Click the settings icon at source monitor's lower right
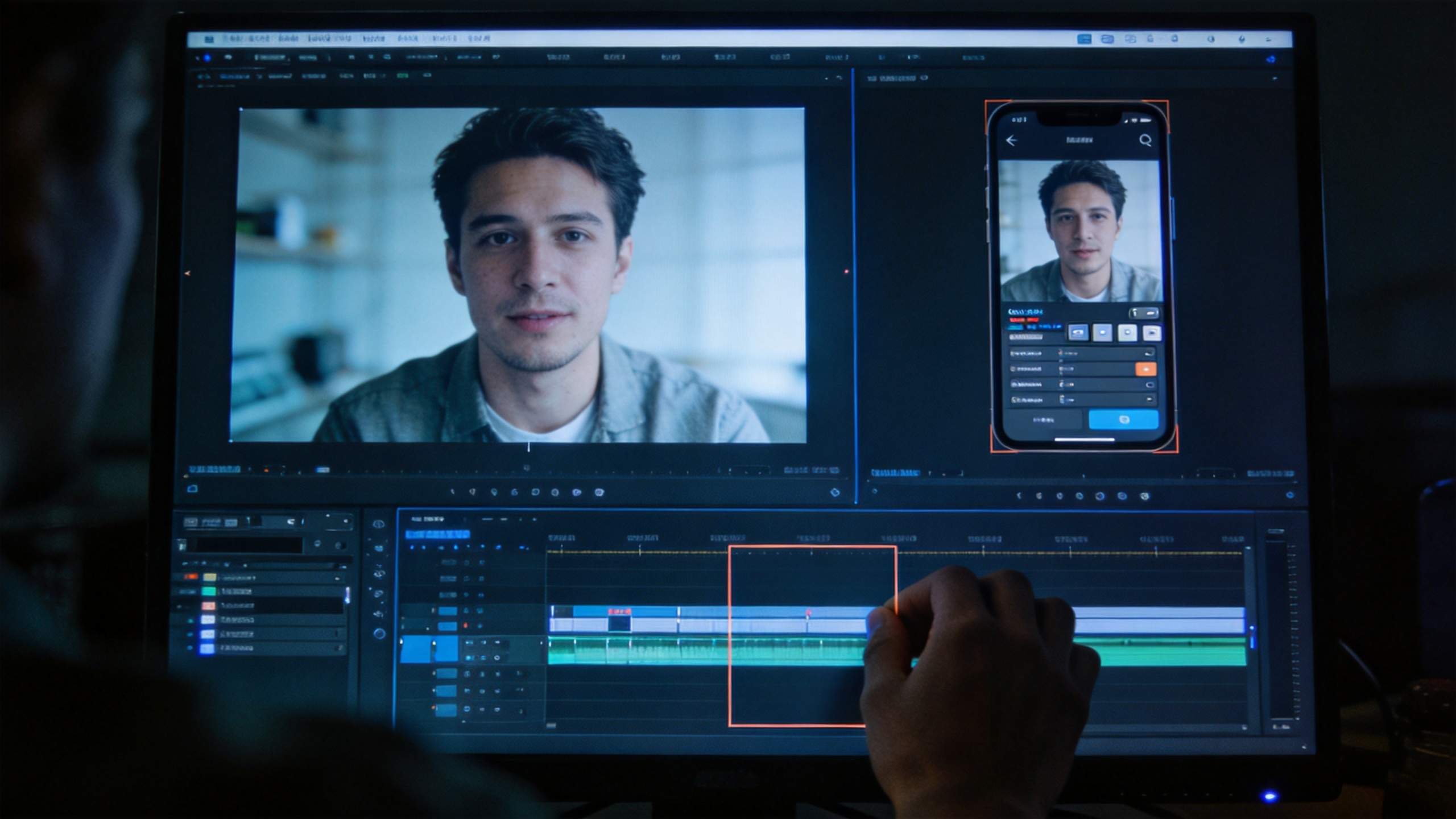The height and width of the screenshot is (819, 1456). 835,493
